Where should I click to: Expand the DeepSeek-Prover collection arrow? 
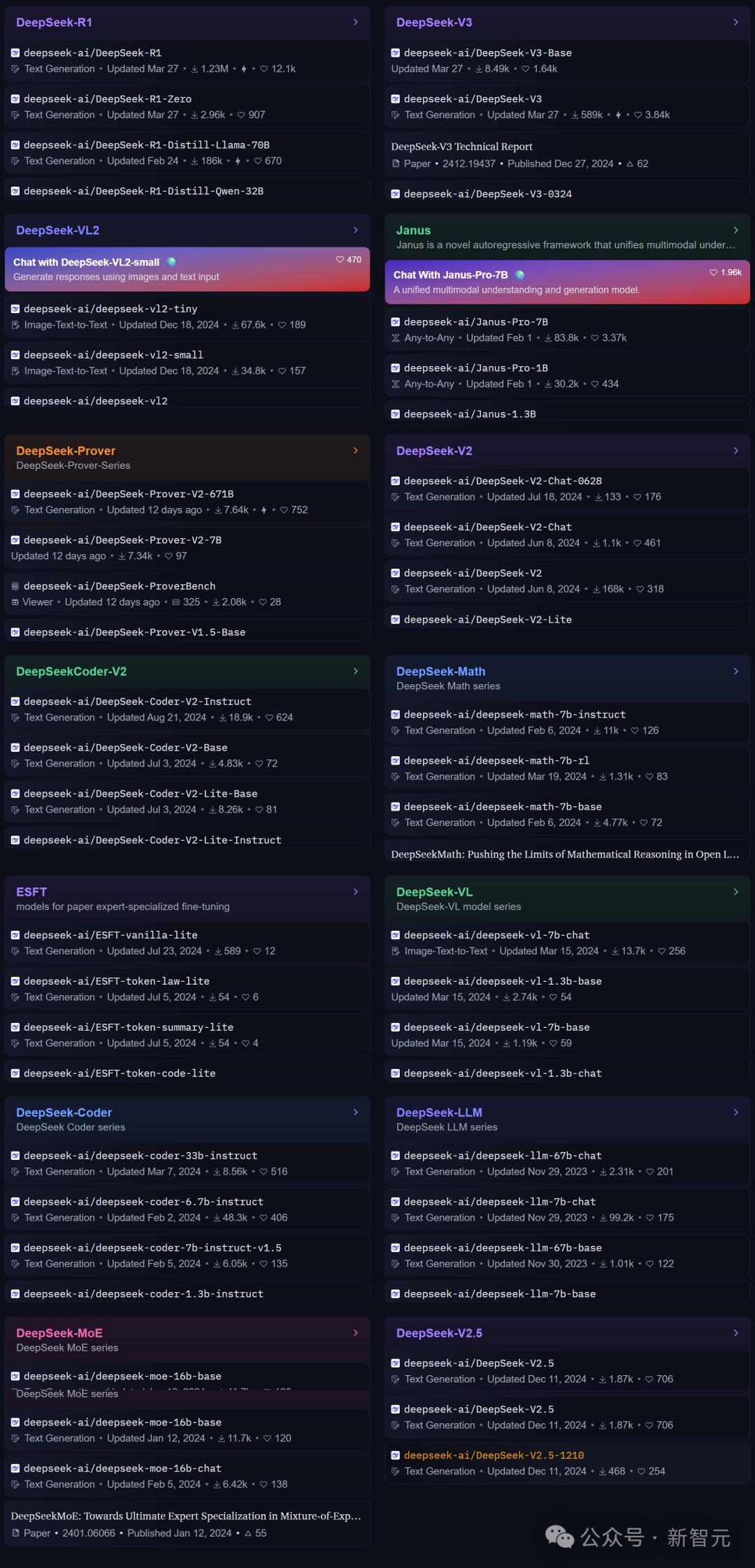point(355,451)
